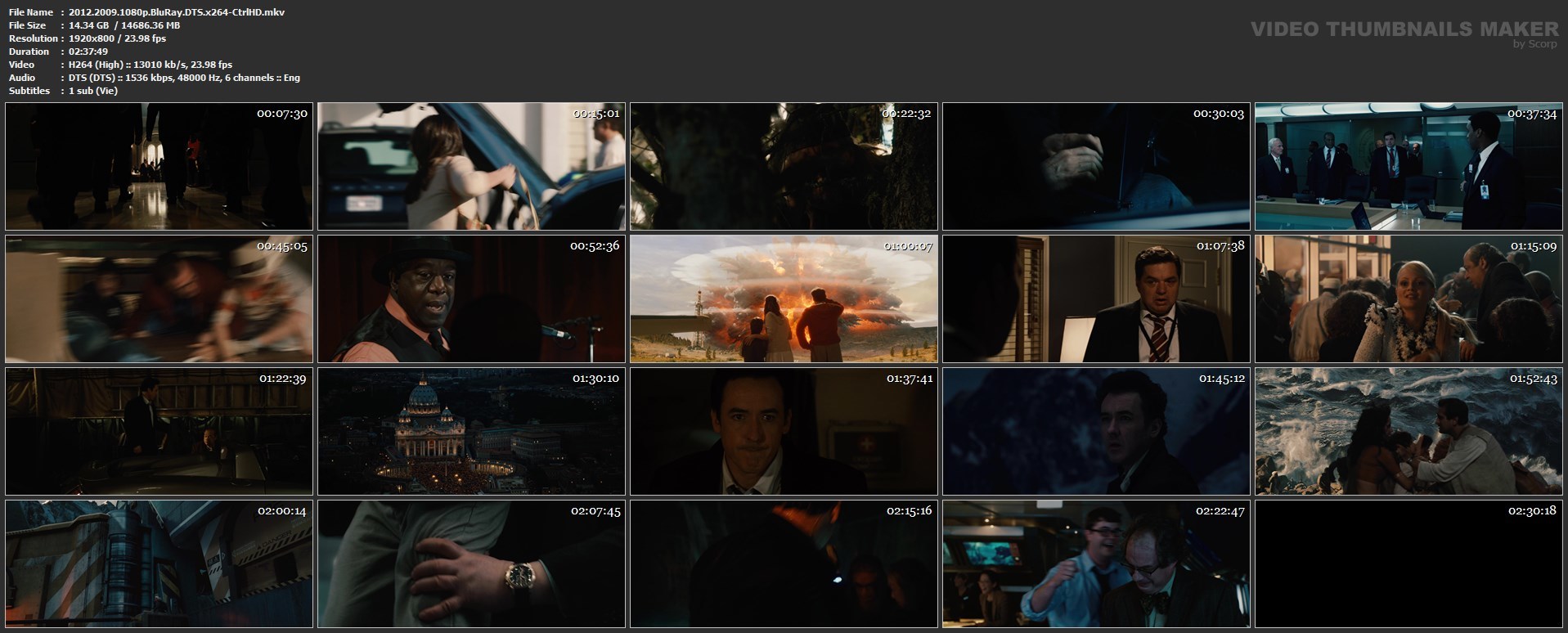Select the frame at 01:07:38

tap(1096, 299)
